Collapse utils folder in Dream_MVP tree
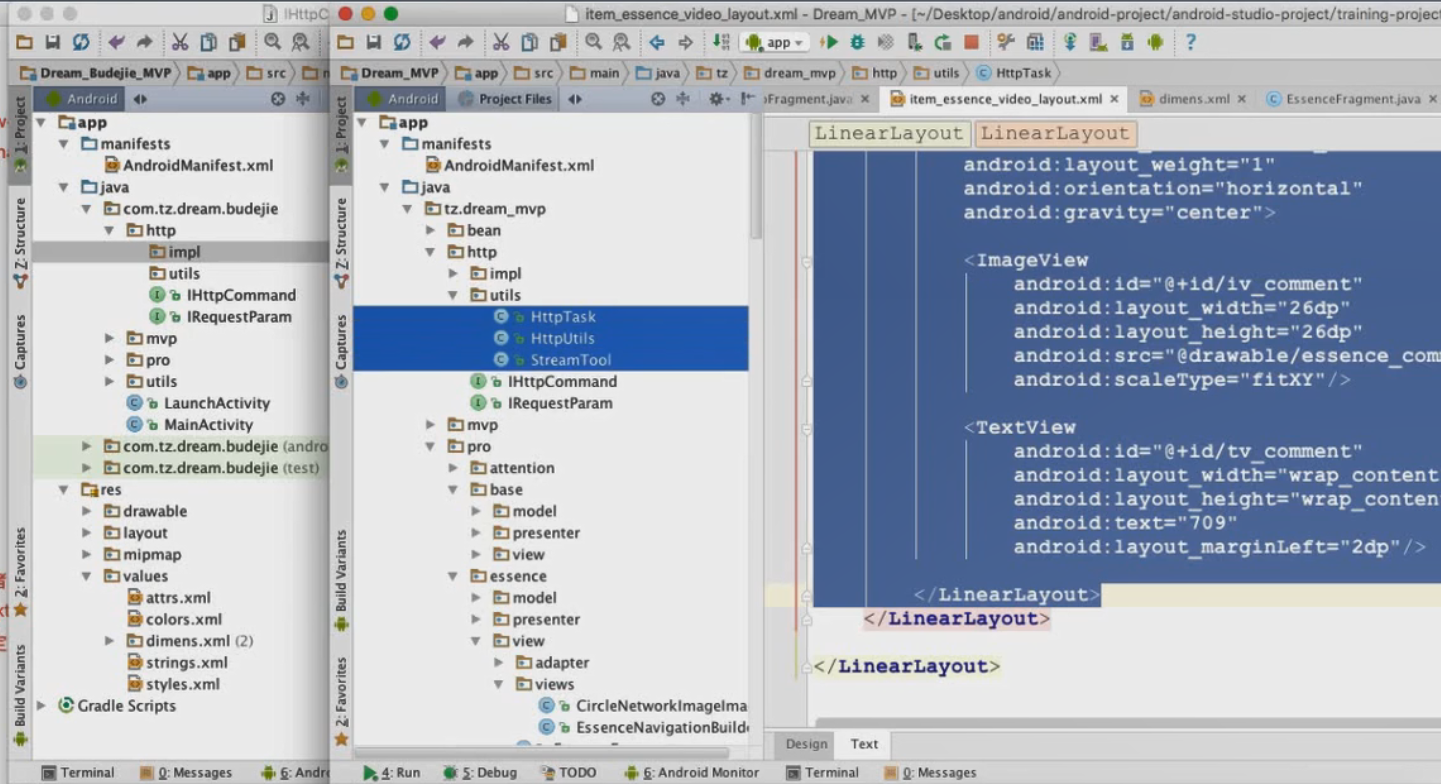1441x784 pixels. 452,295
